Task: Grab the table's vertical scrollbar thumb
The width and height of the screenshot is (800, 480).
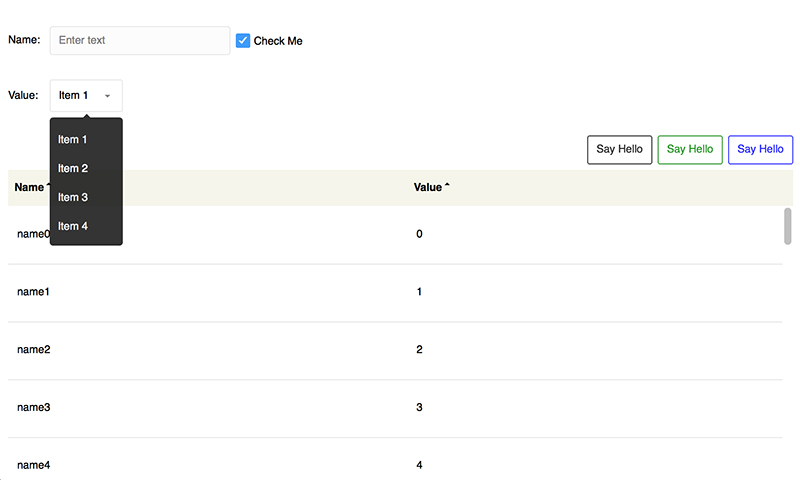Action: tap(788, 226)
